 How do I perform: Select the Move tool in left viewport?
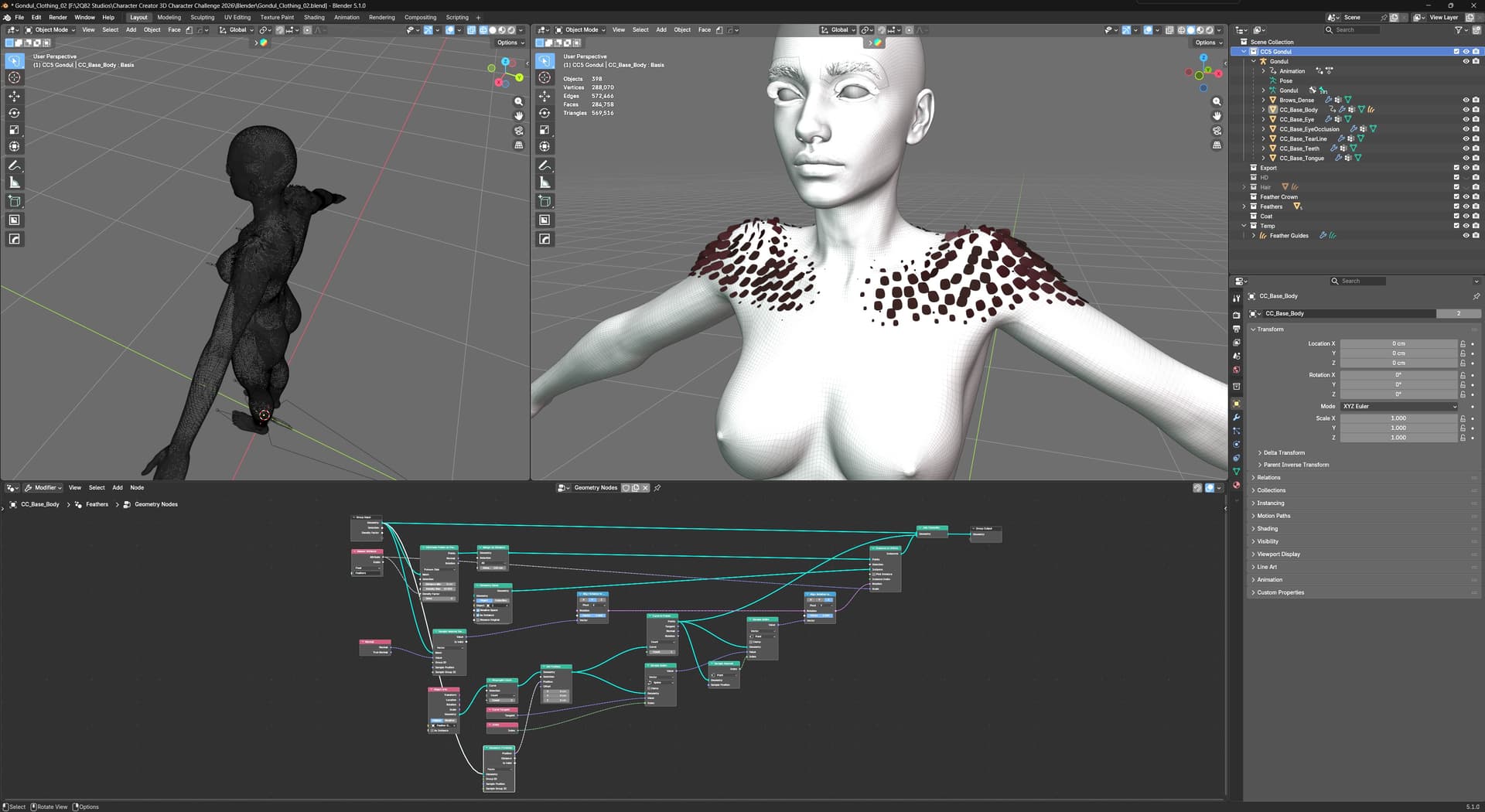pyautogui.click(x=14, y=96)
